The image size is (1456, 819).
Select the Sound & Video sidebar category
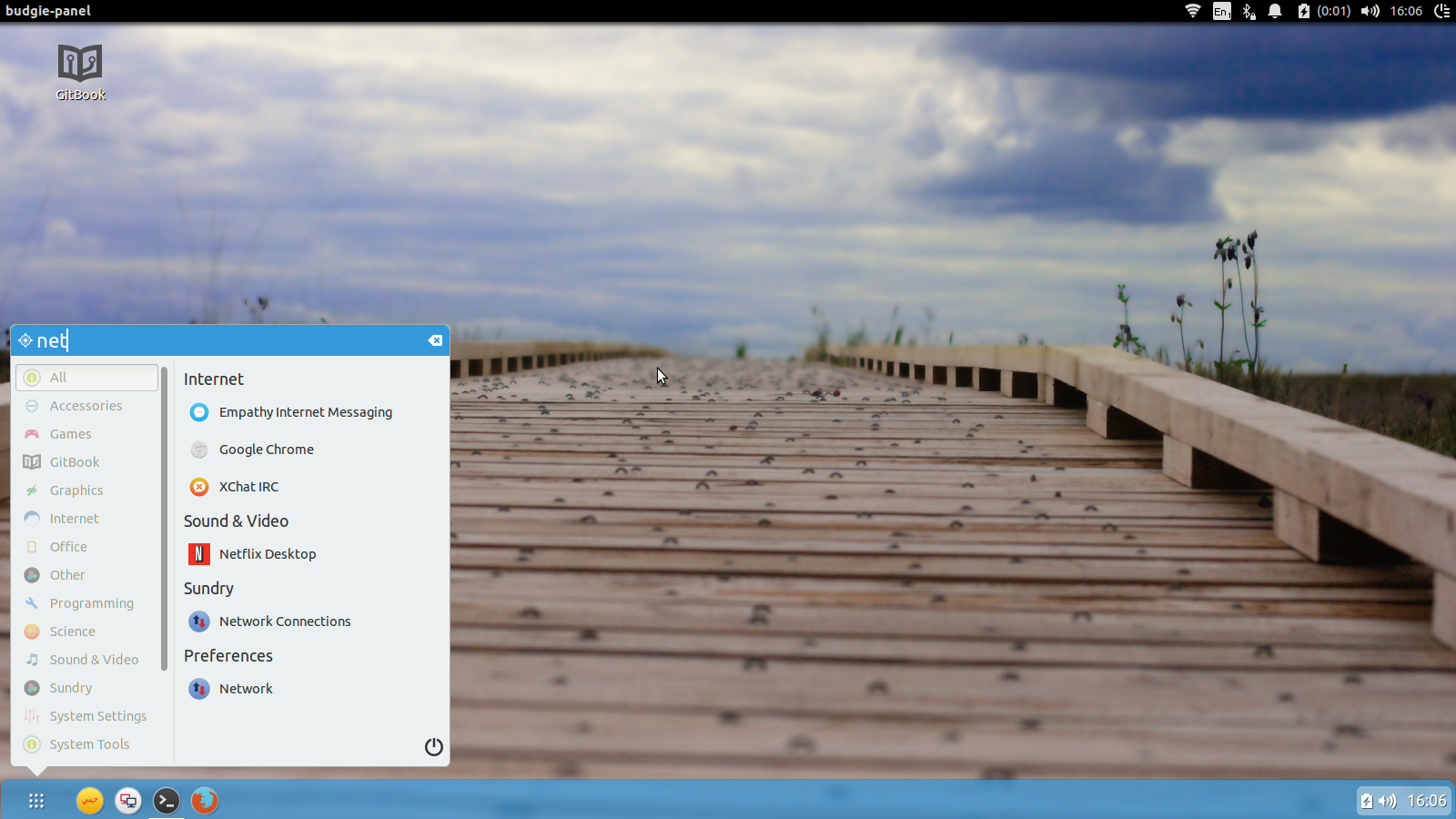tap(87, 660)
